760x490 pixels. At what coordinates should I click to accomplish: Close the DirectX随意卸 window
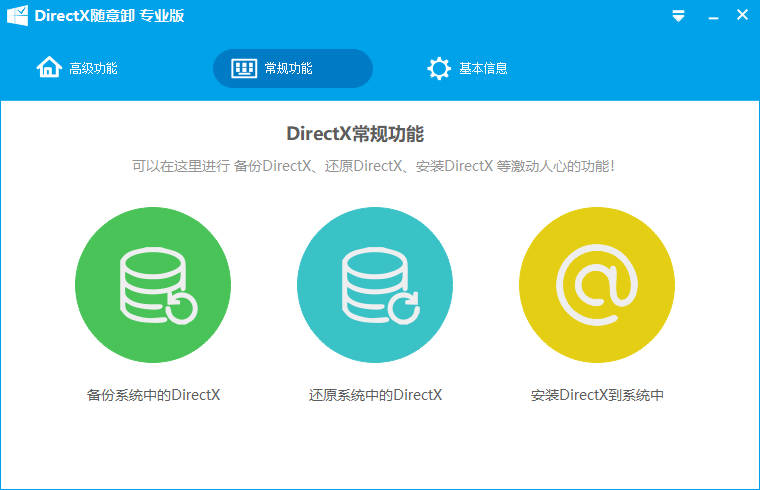pyautogui.click(x=742, y=16)
